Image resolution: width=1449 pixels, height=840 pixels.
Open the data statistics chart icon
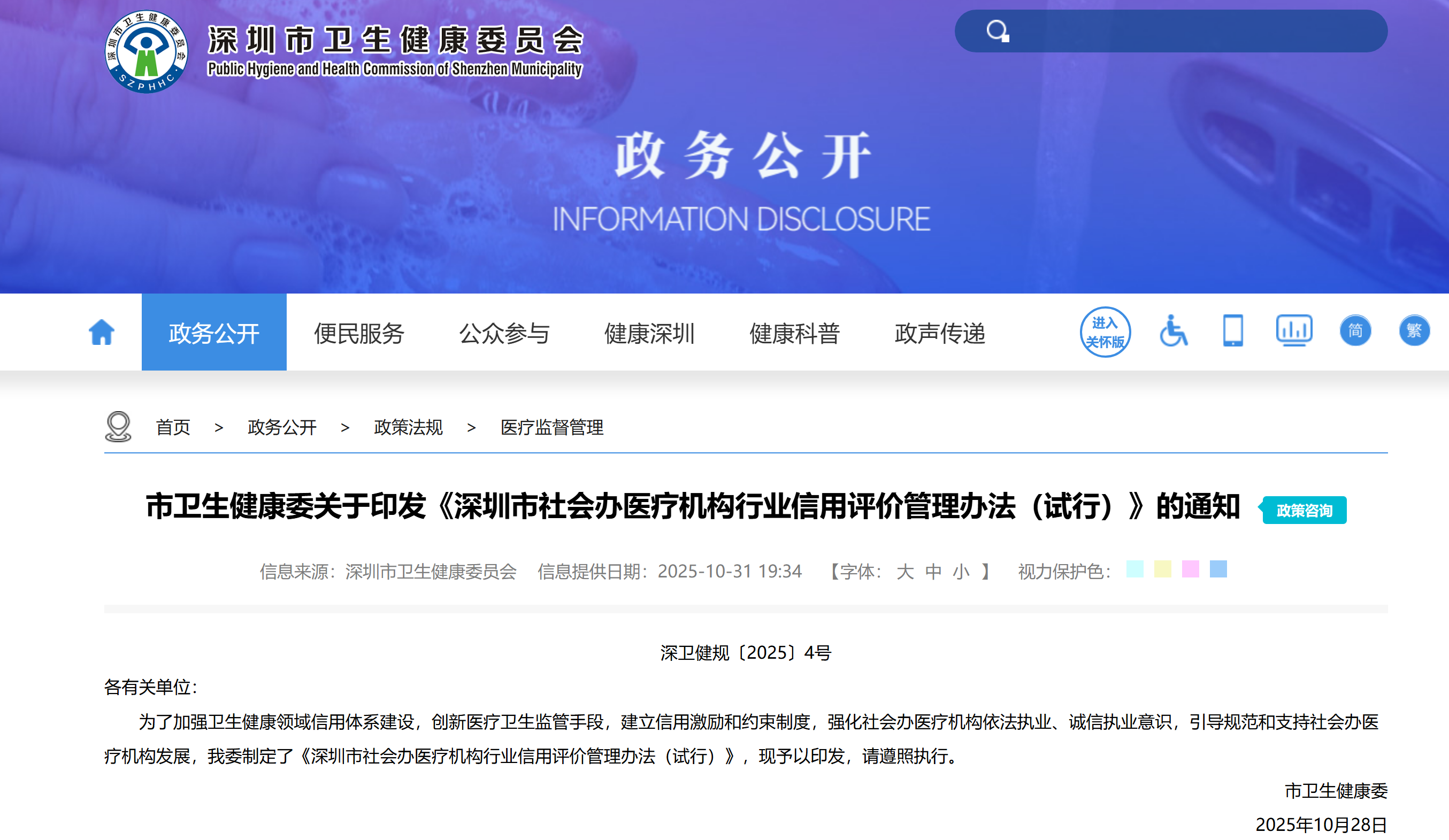pyautogui.click(x=1294, y=330)
